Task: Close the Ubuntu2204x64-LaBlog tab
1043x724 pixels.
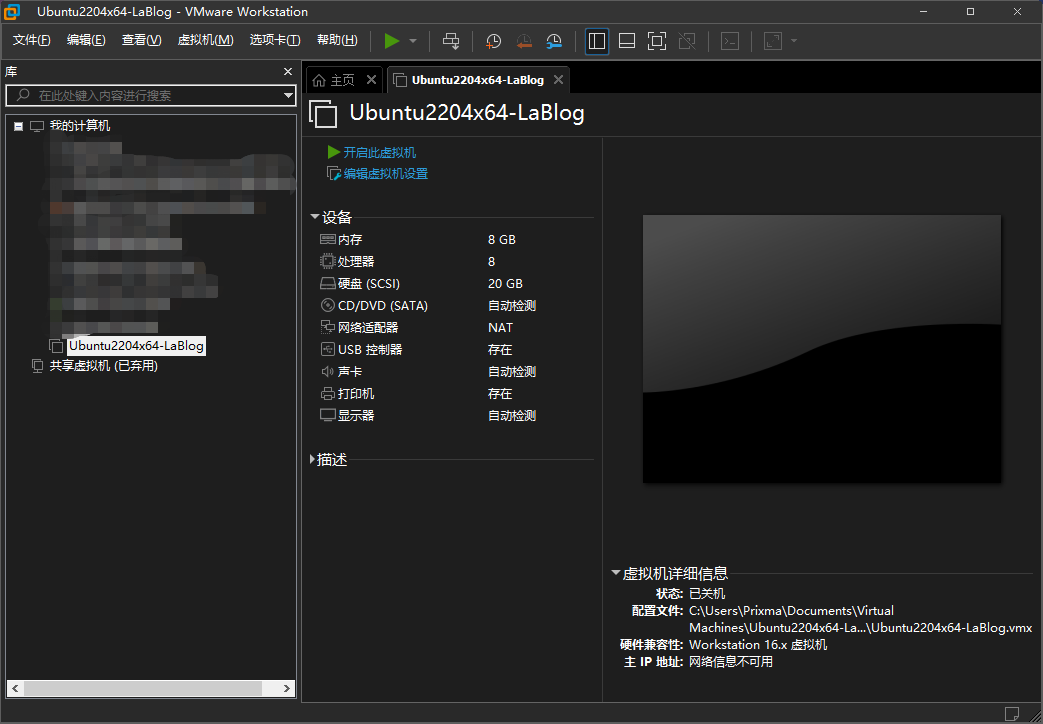Action: [558, 80]
